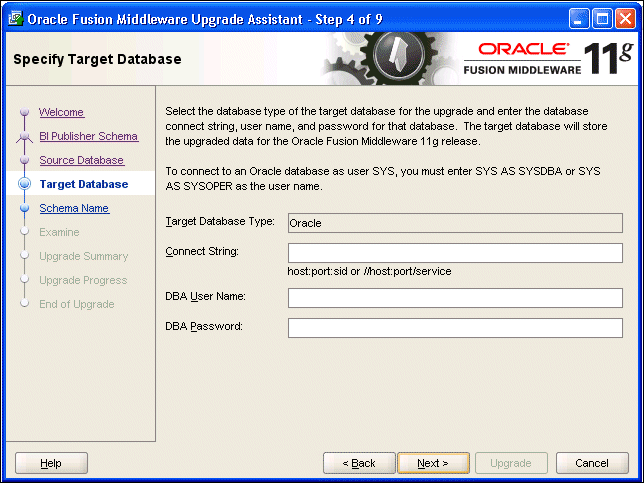The image size is (644, 483).
Task: Go to the BI Publisher Schema step
Action: click(x=89, y=136)
